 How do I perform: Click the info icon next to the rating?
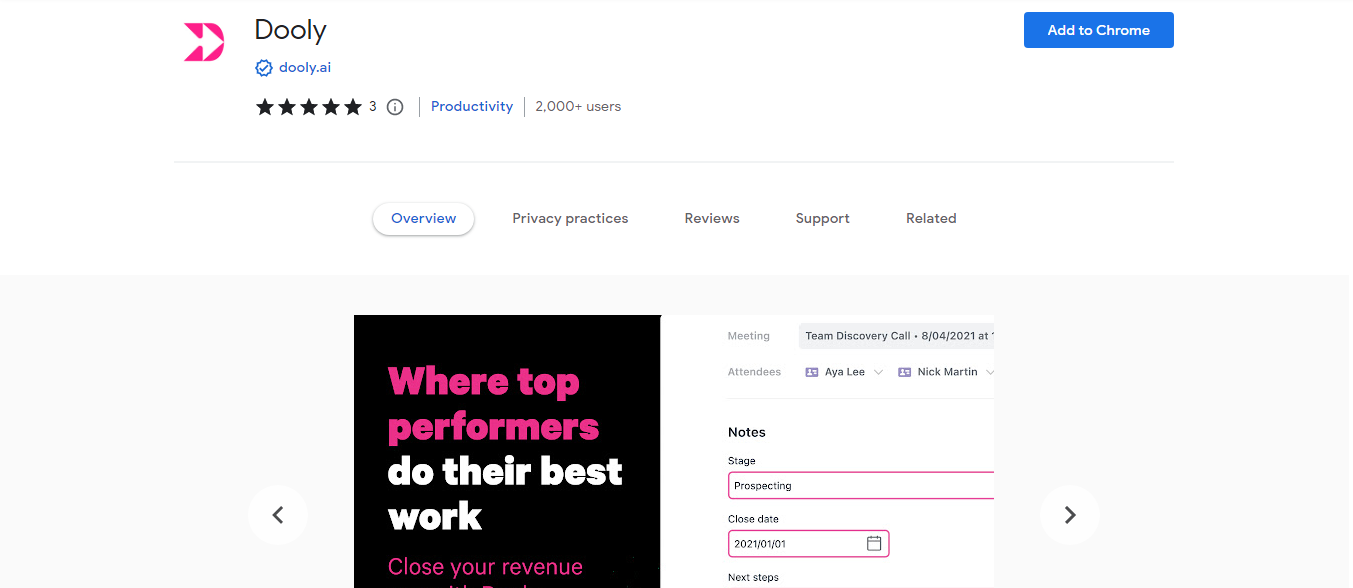tap(394, 106)
